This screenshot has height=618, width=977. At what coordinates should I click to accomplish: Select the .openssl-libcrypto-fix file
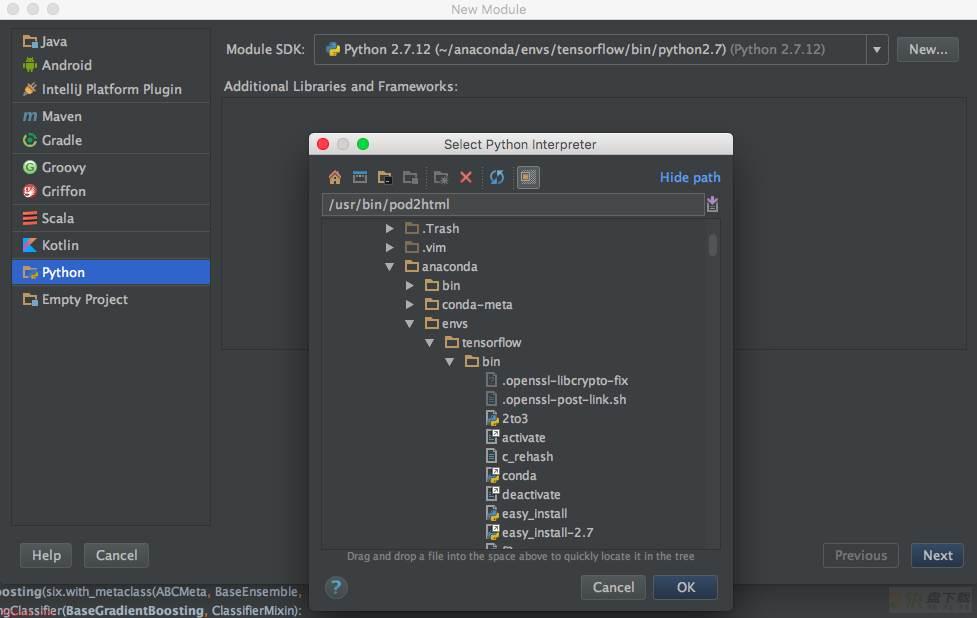565,381
